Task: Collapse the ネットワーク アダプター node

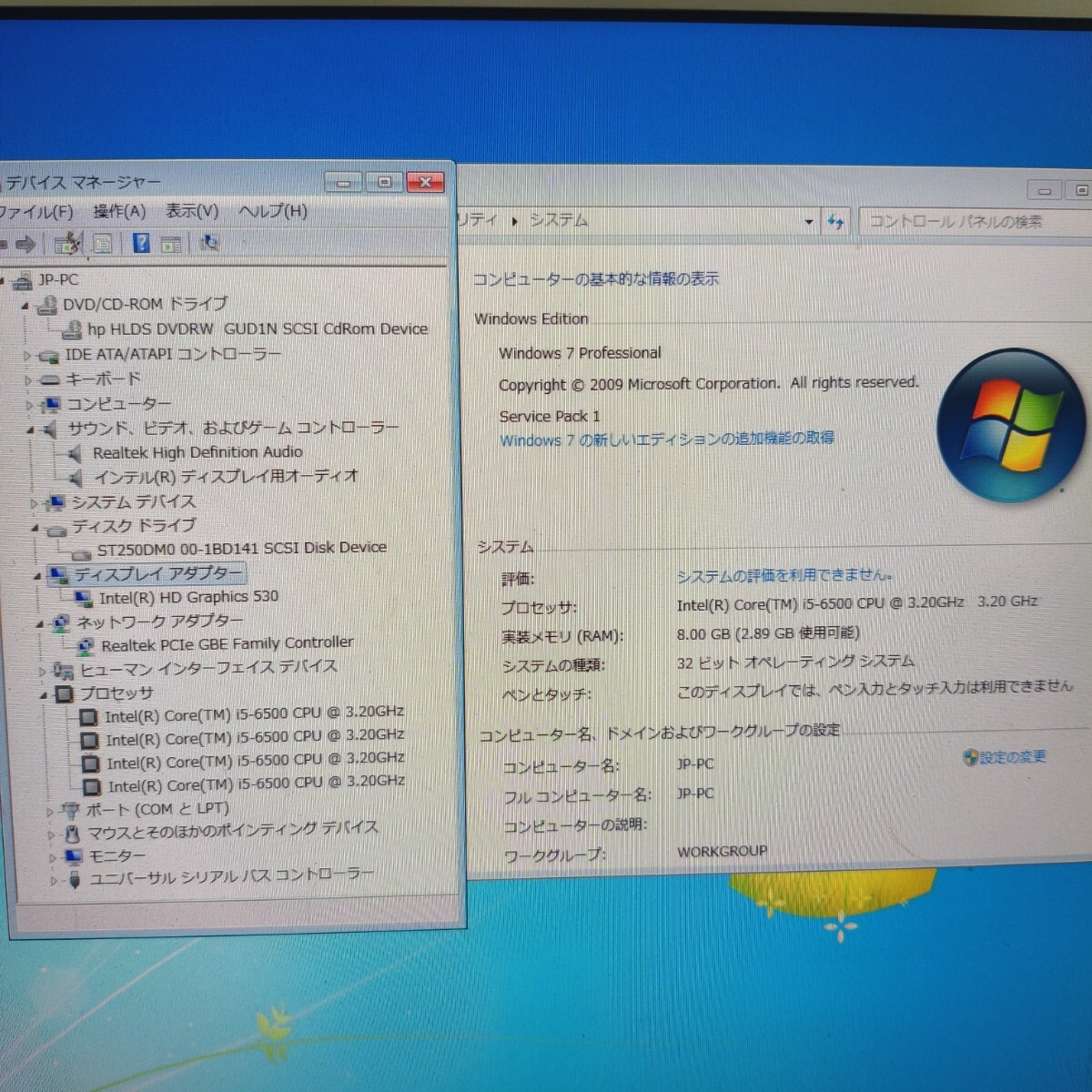Action: (x=40, y=624)
